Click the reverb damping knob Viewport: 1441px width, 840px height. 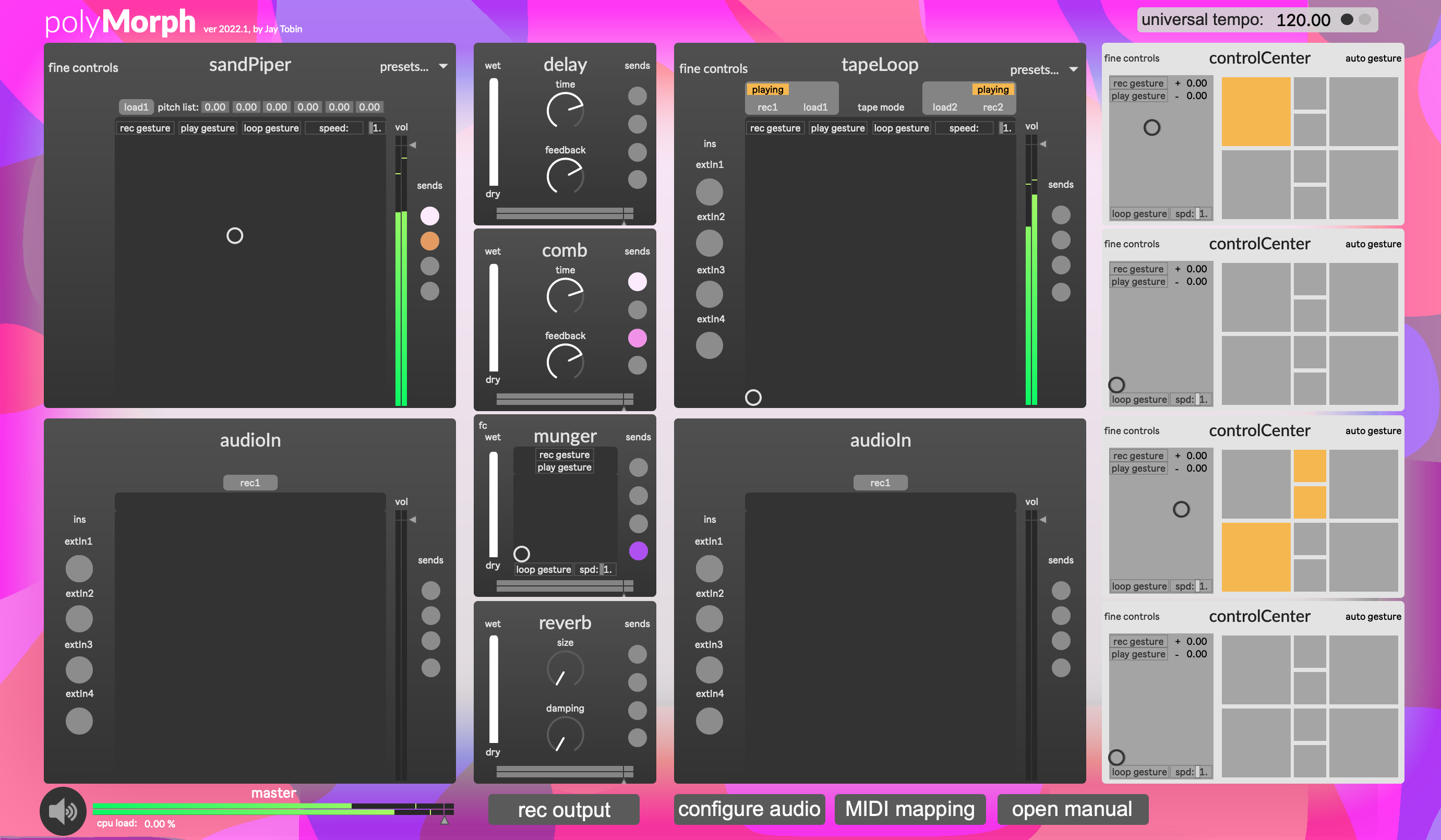(565, 735)
